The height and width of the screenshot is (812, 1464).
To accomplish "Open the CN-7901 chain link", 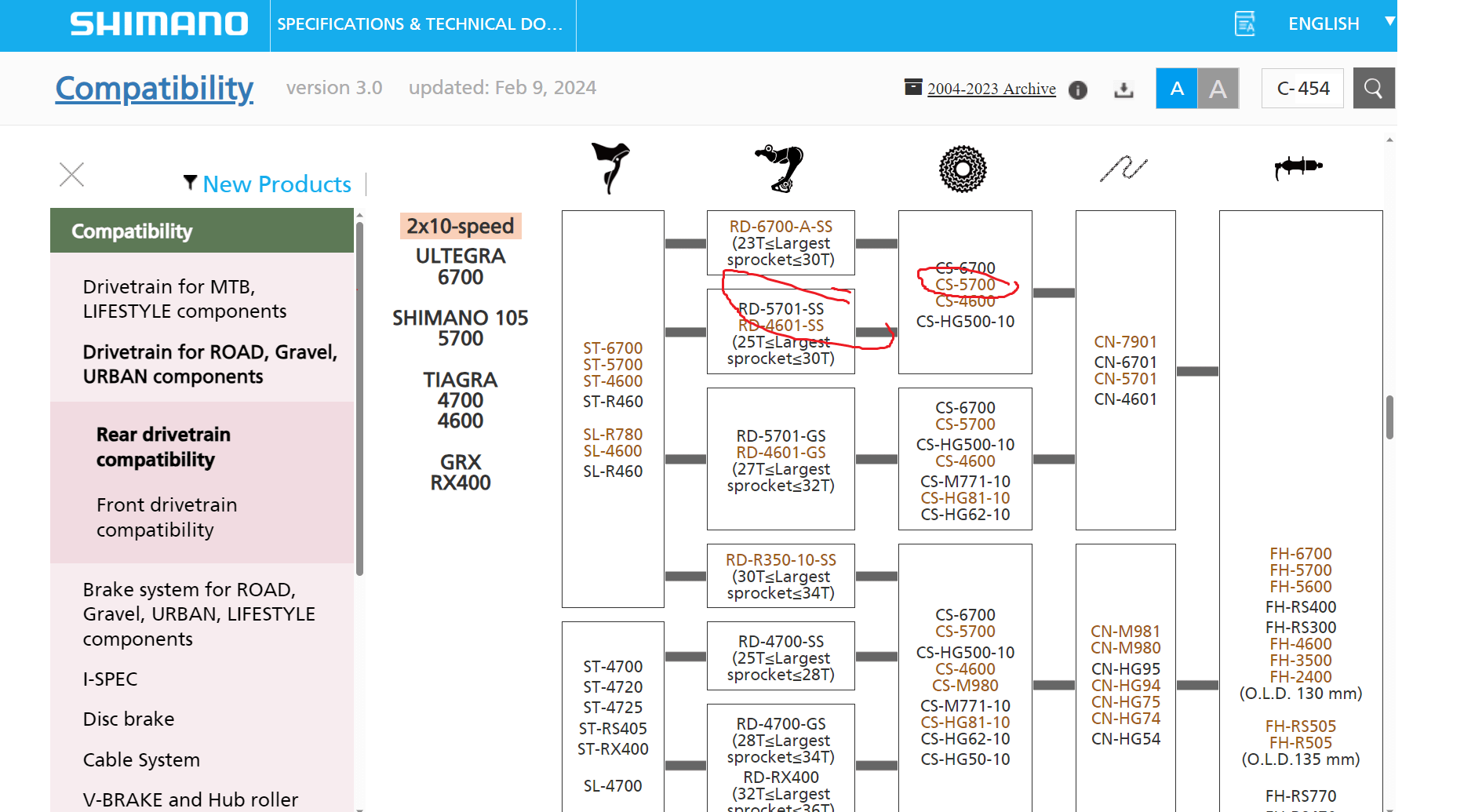I will pyautogui.click(x=1125, y=342).
